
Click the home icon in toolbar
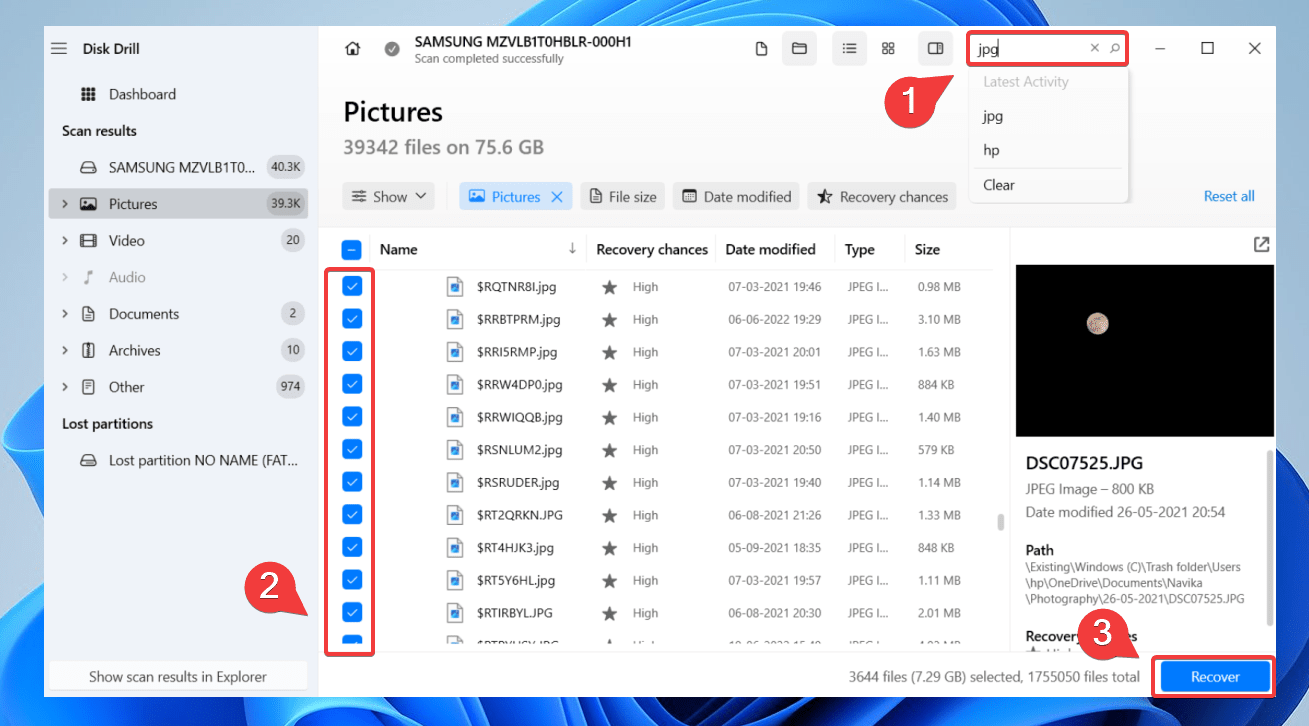[352, 49]
